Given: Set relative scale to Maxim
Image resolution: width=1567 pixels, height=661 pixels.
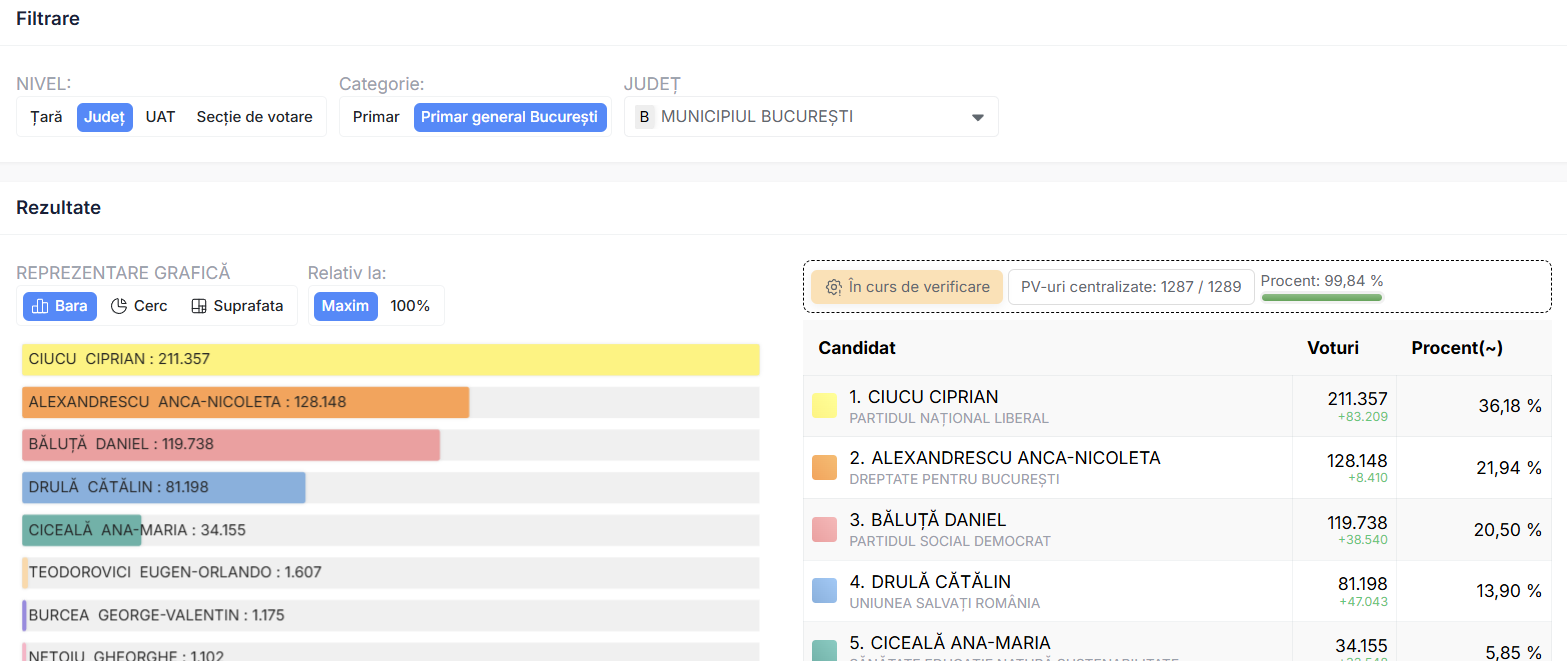Looking at the screenshot, I should pos(345,306).
